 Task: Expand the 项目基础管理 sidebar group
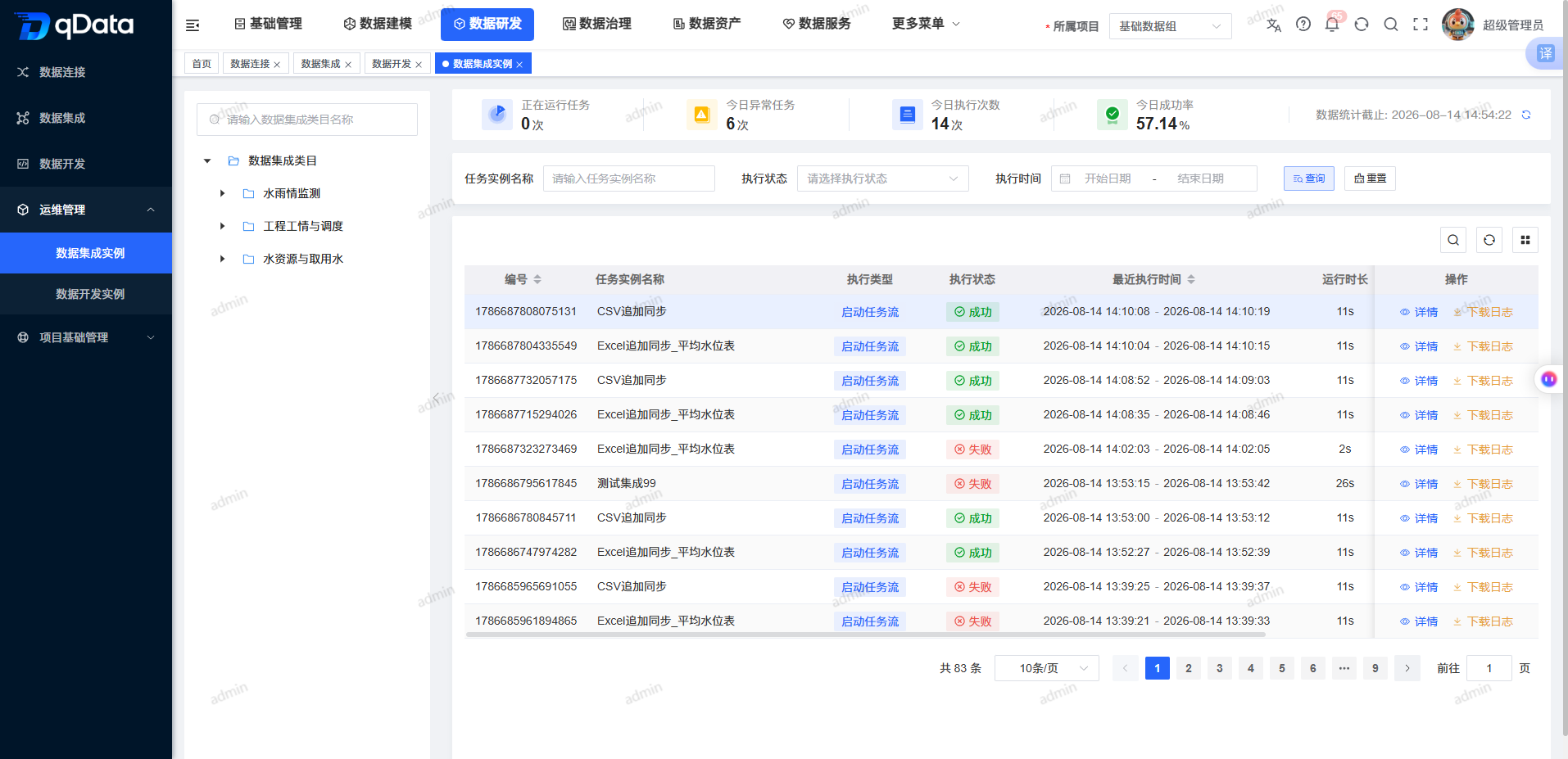click(x=86, y=337)
